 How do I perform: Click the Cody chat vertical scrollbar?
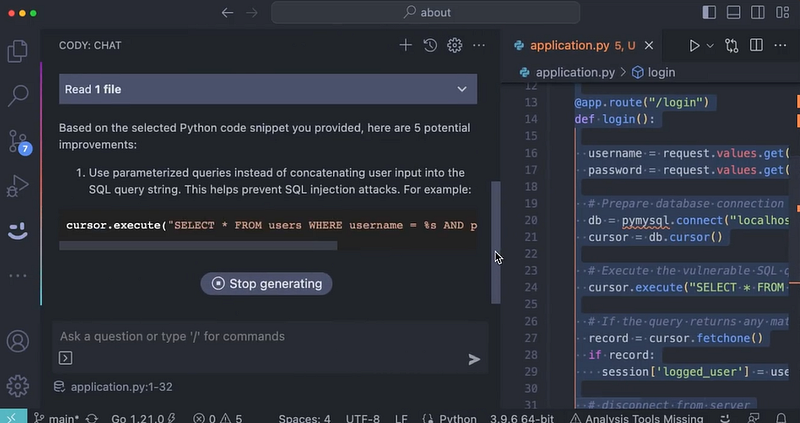click(495, 242)
